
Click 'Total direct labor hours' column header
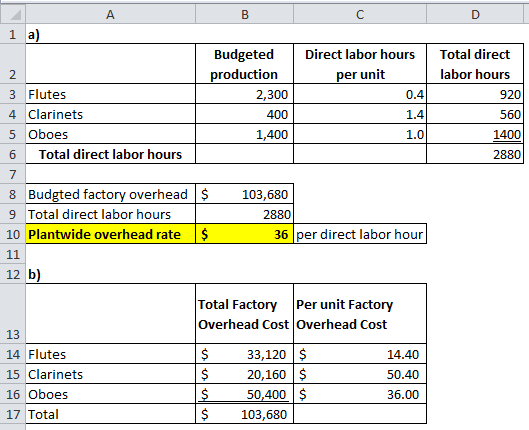coord(475,64)
